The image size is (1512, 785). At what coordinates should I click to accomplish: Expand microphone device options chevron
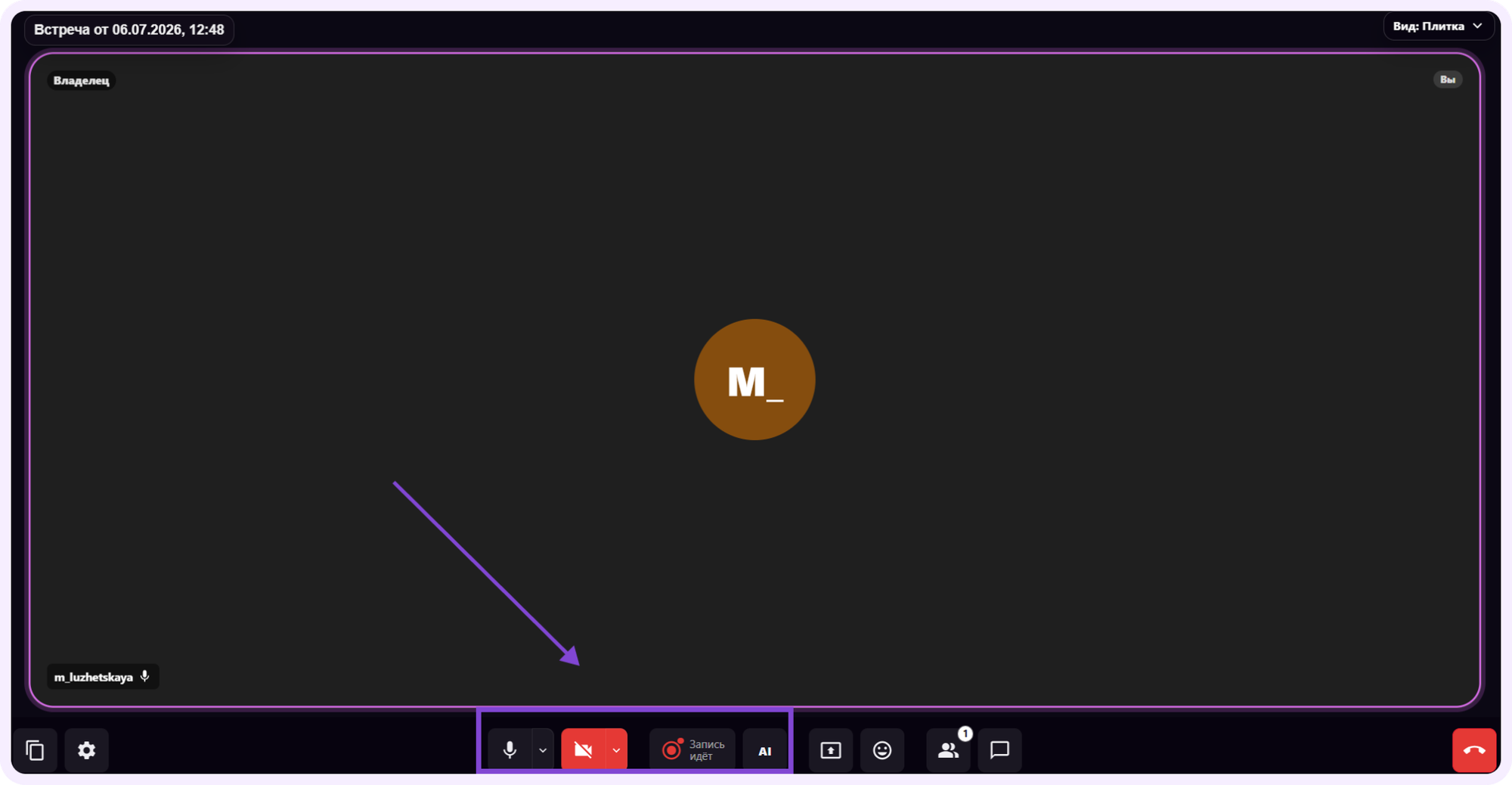tap(543, 750)
